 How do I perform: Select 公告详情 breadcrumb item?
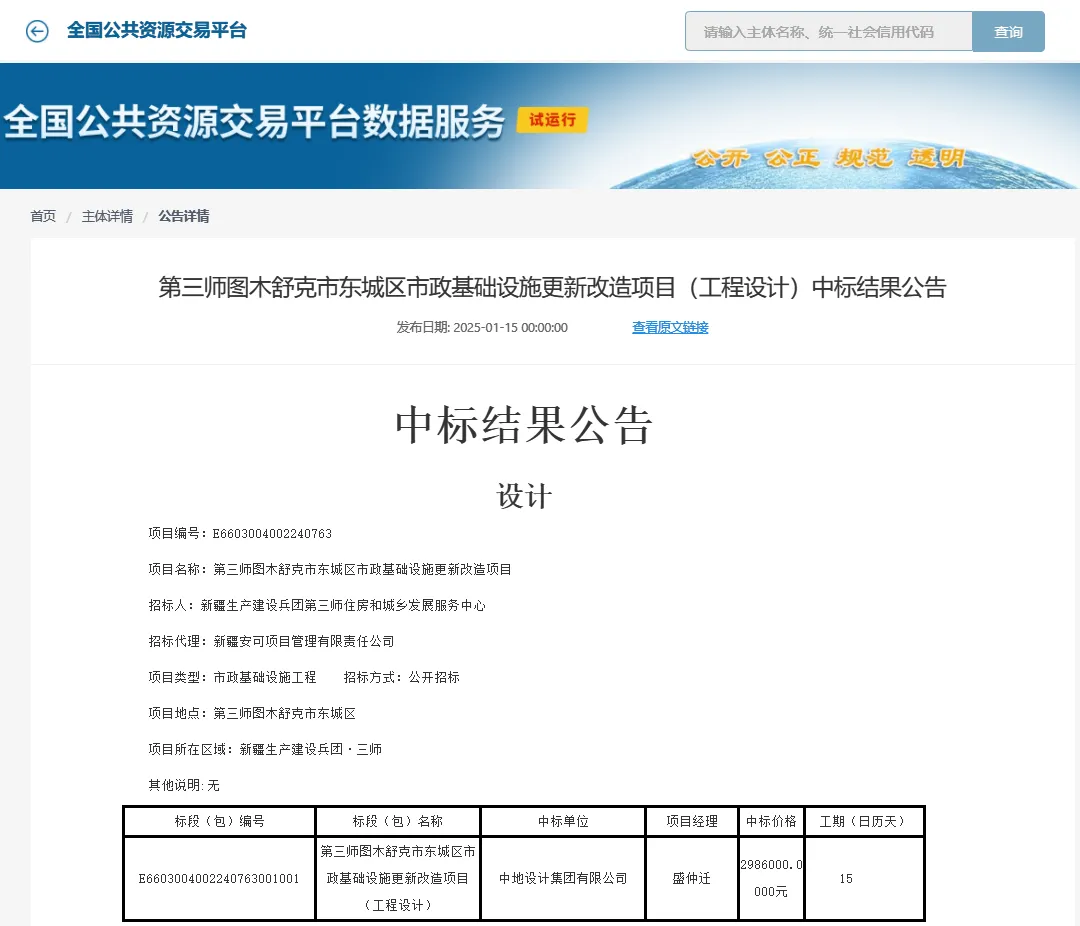pos(184,216)
